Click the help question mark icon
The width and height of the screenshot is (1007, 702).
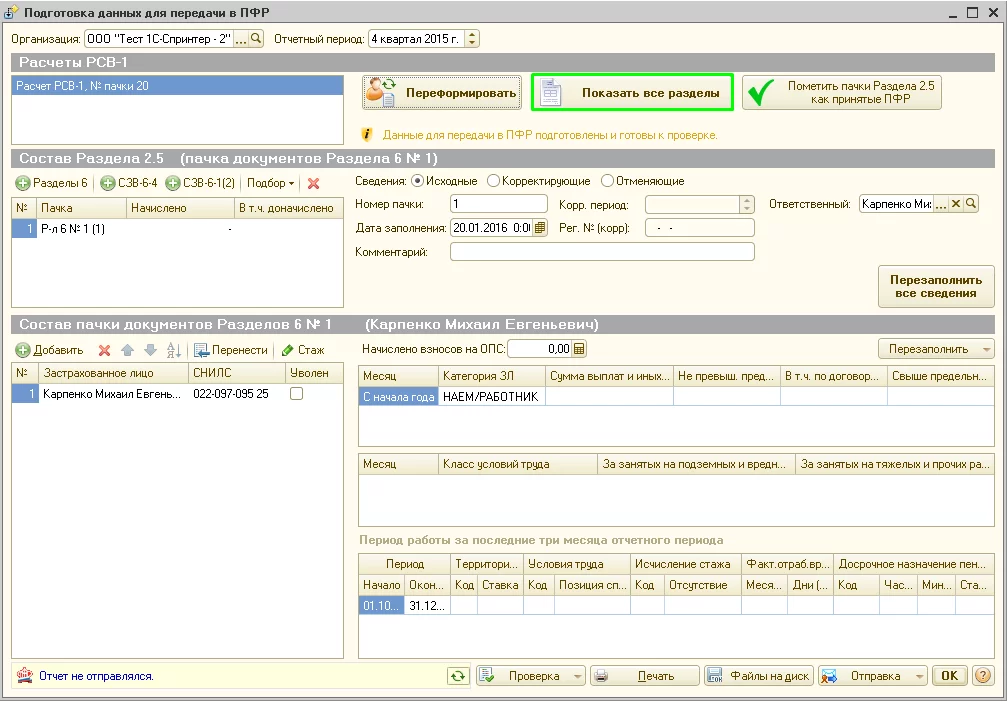point(982,676)
